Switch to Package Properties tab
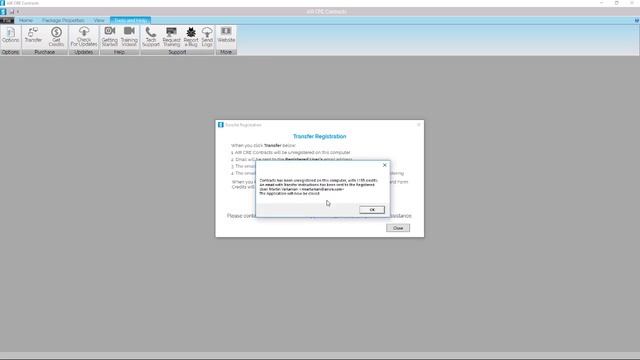Viewport: 640px width, 360px height. (x=63, y=20)
